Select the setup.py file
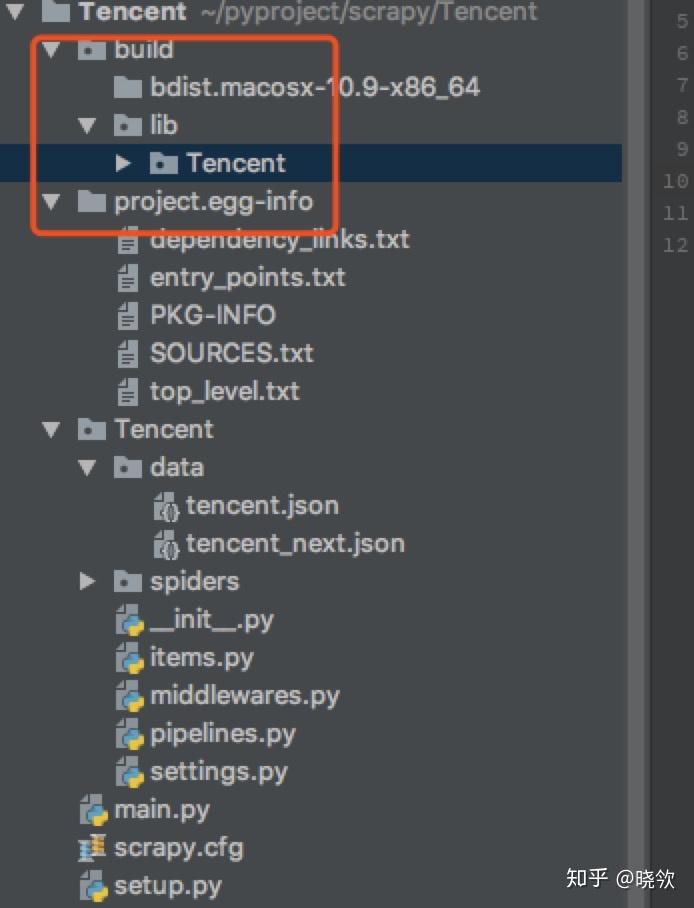The width and height of the screenshot is (694, 908). pos(167,886)
